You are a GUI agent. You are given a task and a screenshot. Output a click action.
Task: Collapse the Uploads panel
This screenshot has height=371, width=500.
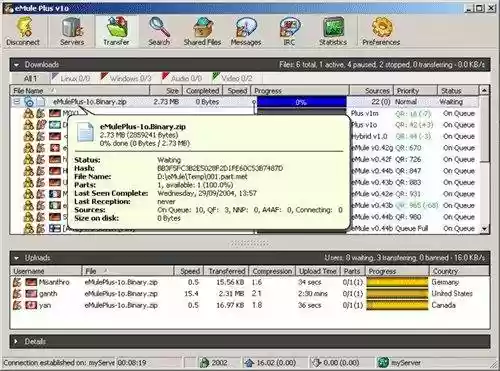(16, 258)
